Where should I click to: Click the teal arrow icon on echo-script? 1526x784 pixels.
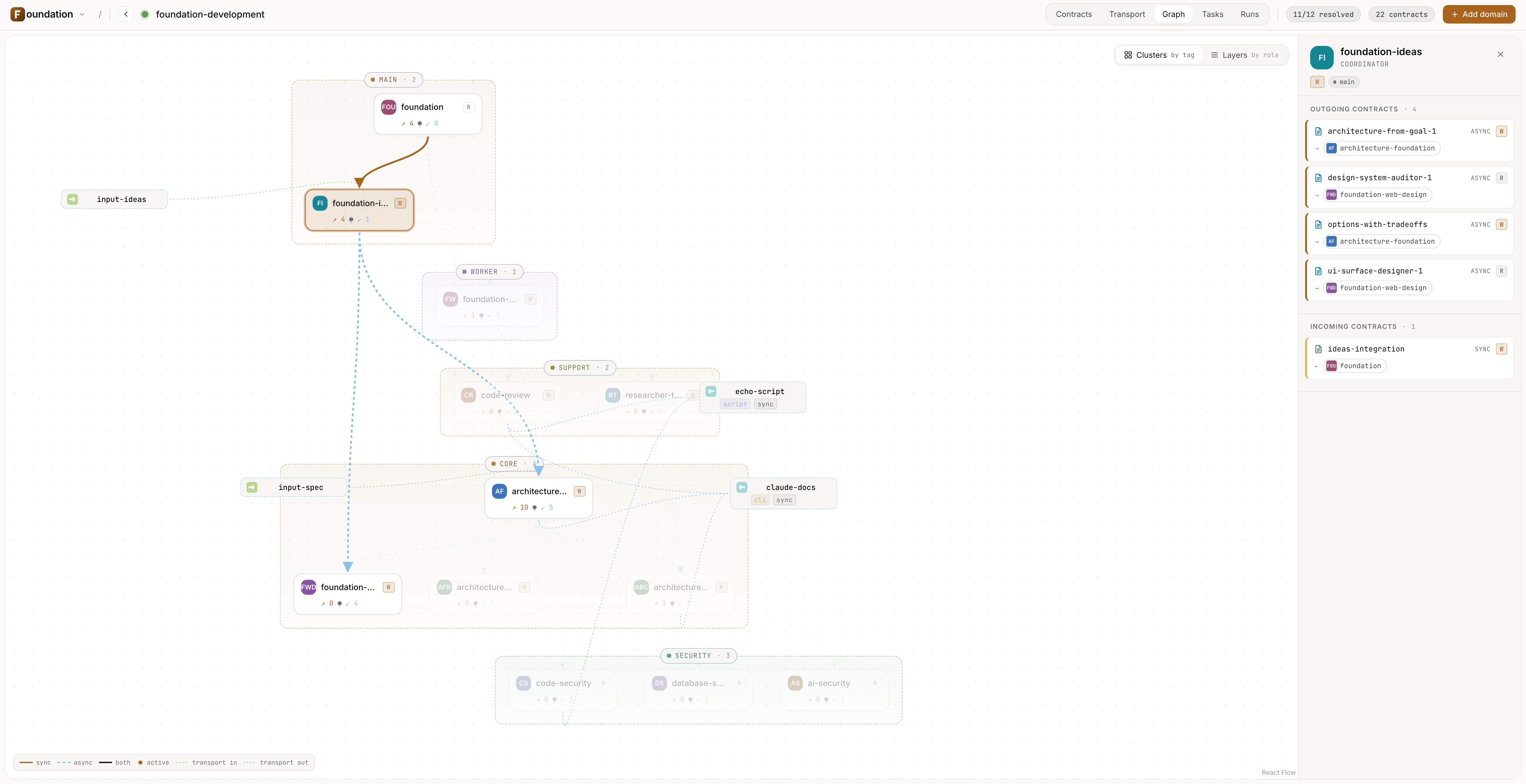point(711,391)
